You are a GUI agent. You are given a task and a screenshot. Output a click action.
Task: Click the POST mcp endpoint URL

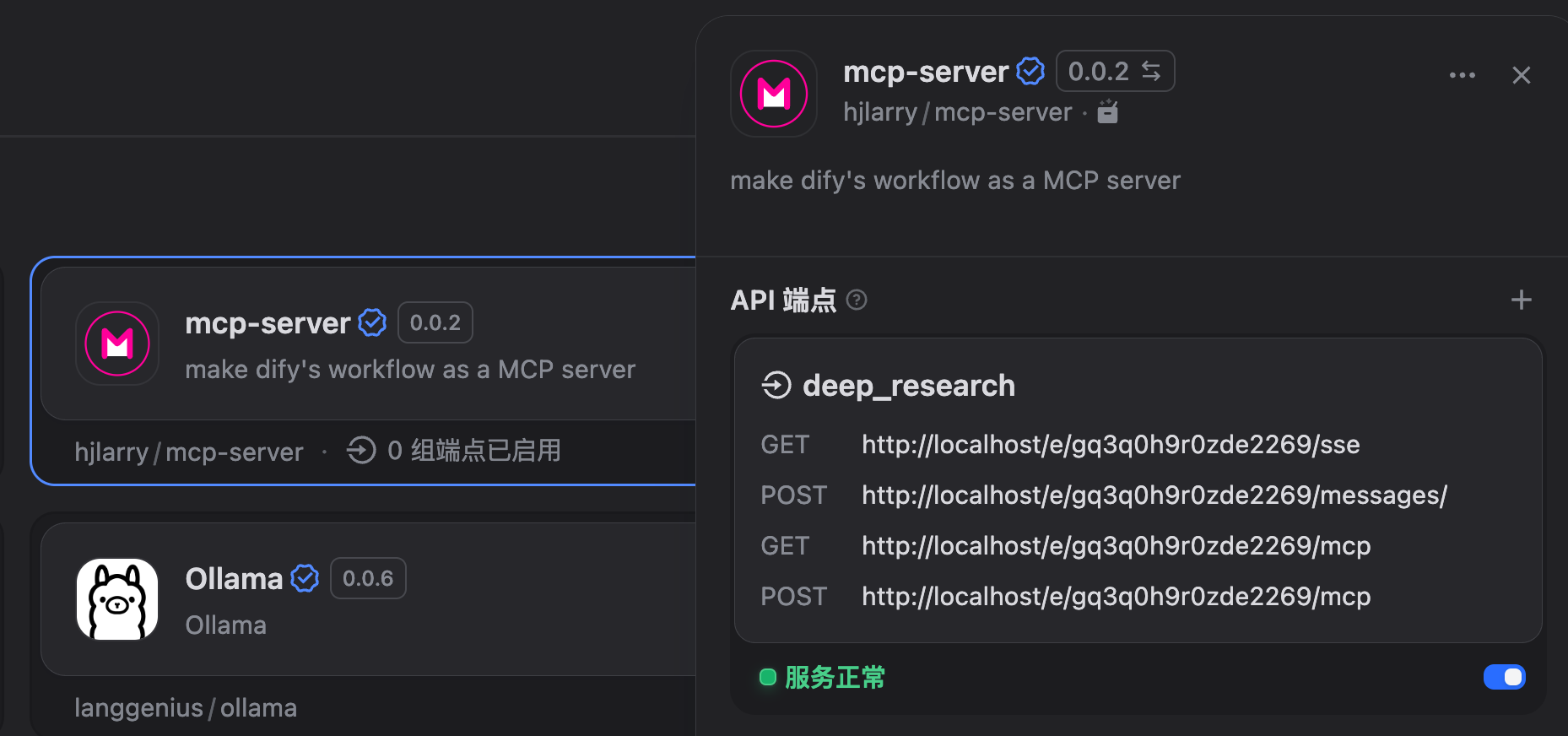[1116, 597]
